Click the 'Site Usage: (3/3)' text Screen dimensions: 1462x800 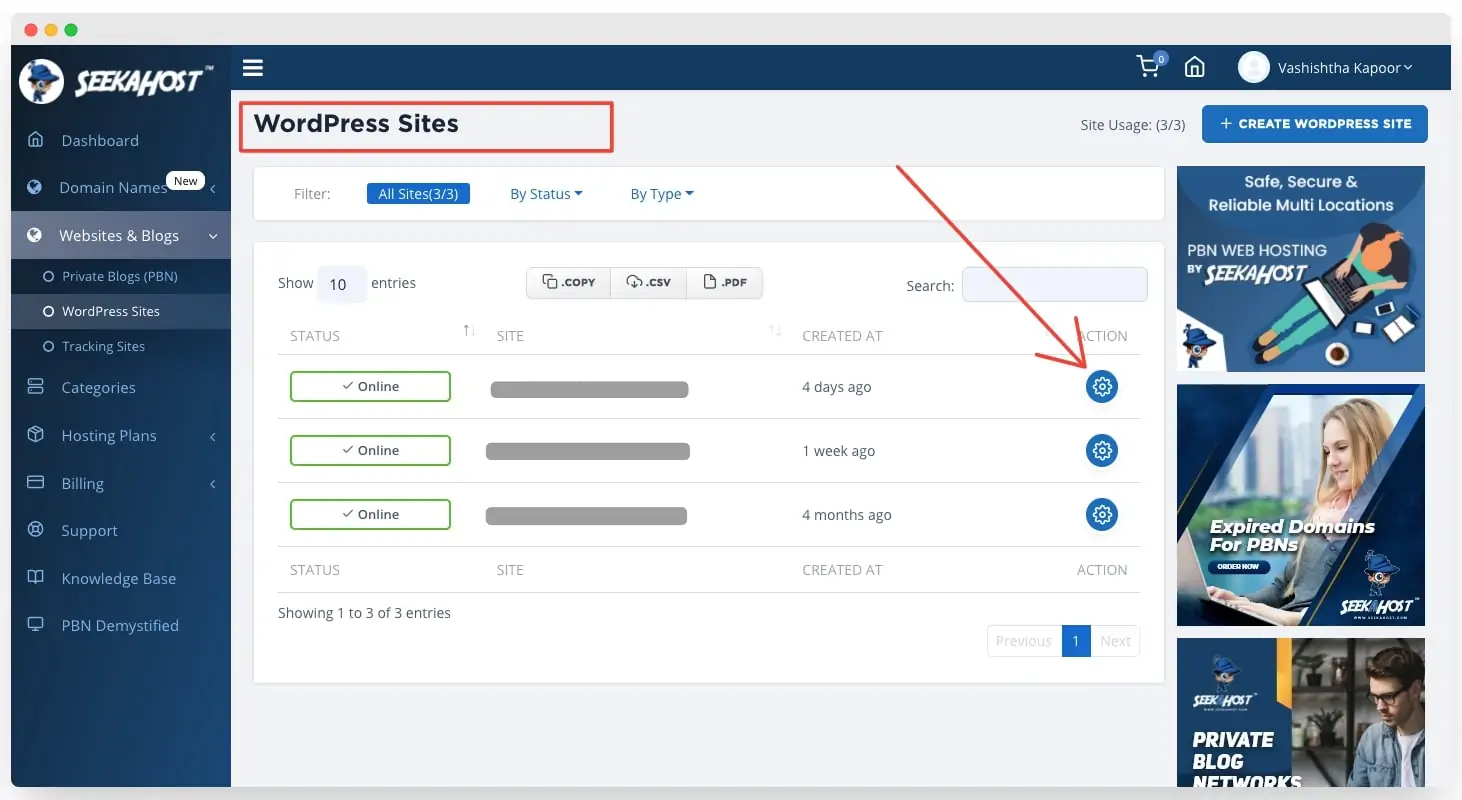[x=1133, y=125]
